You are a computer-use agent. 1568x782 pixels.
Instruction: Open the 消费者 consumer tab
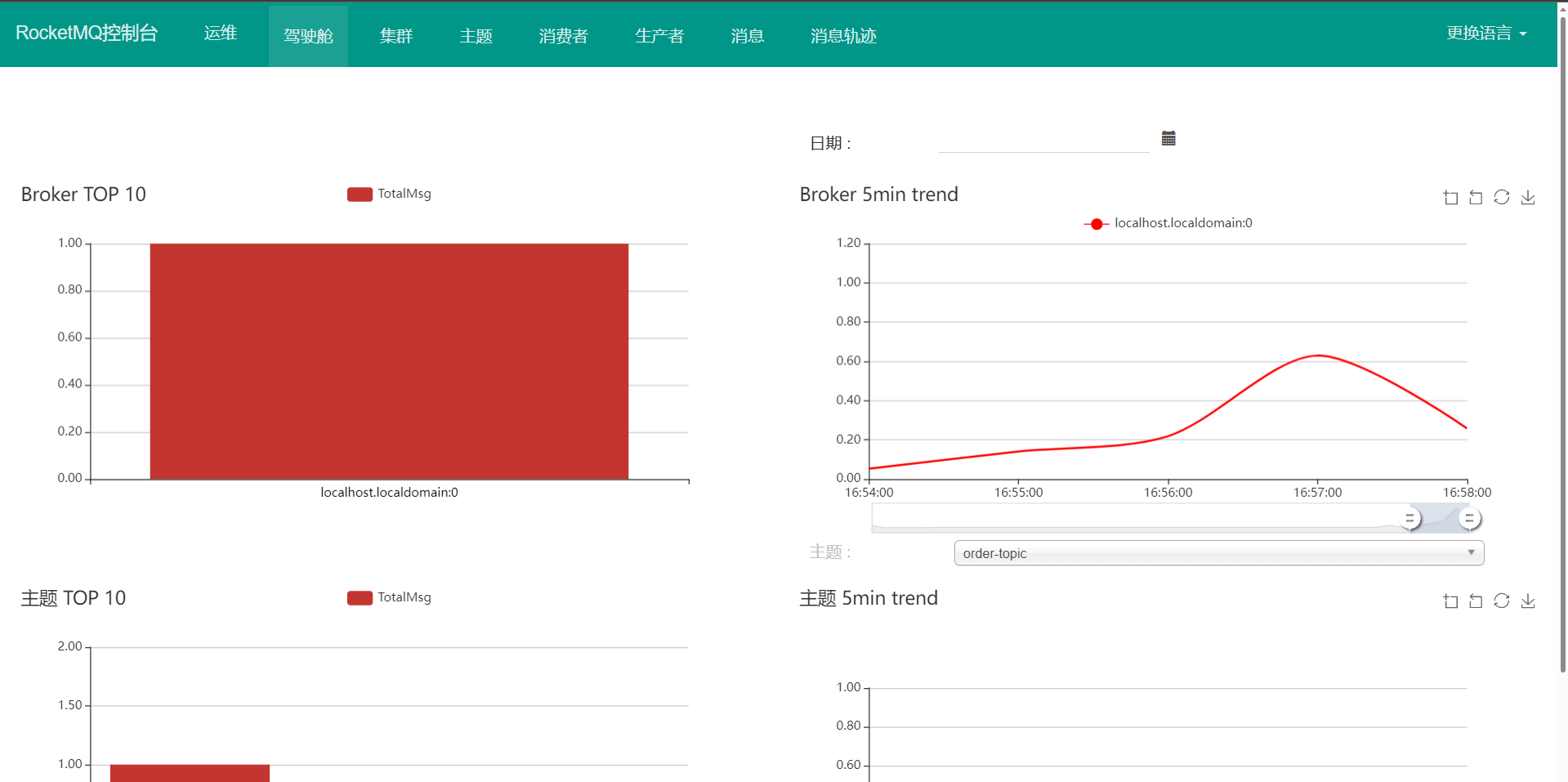(x=564, y=36)
